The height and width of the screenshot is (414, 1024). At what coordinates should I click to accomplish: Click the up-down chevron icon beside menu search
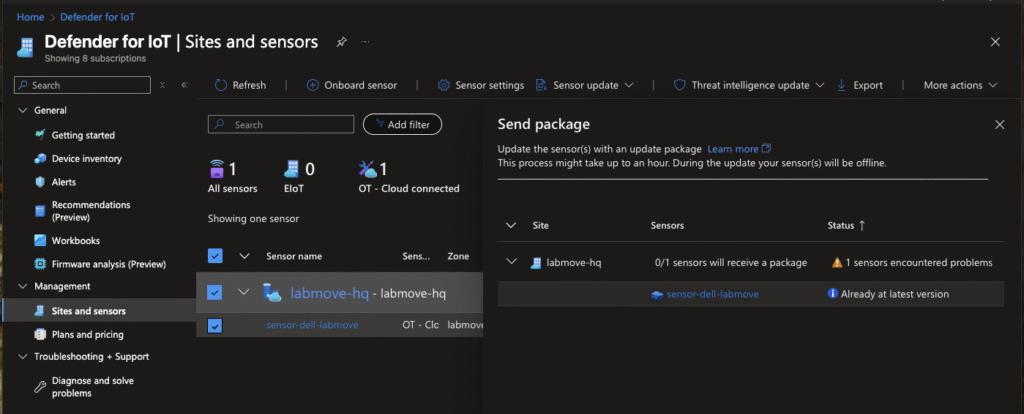[163, 85]
